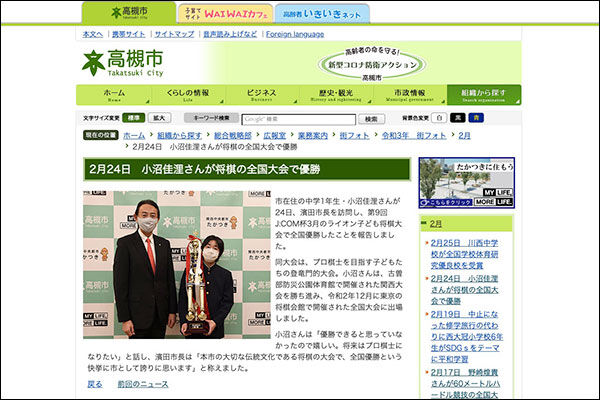Open the 2月19日 修学旅行の代わり article link
This screenshot has width=600, height=400.
[x=466, y=337]
